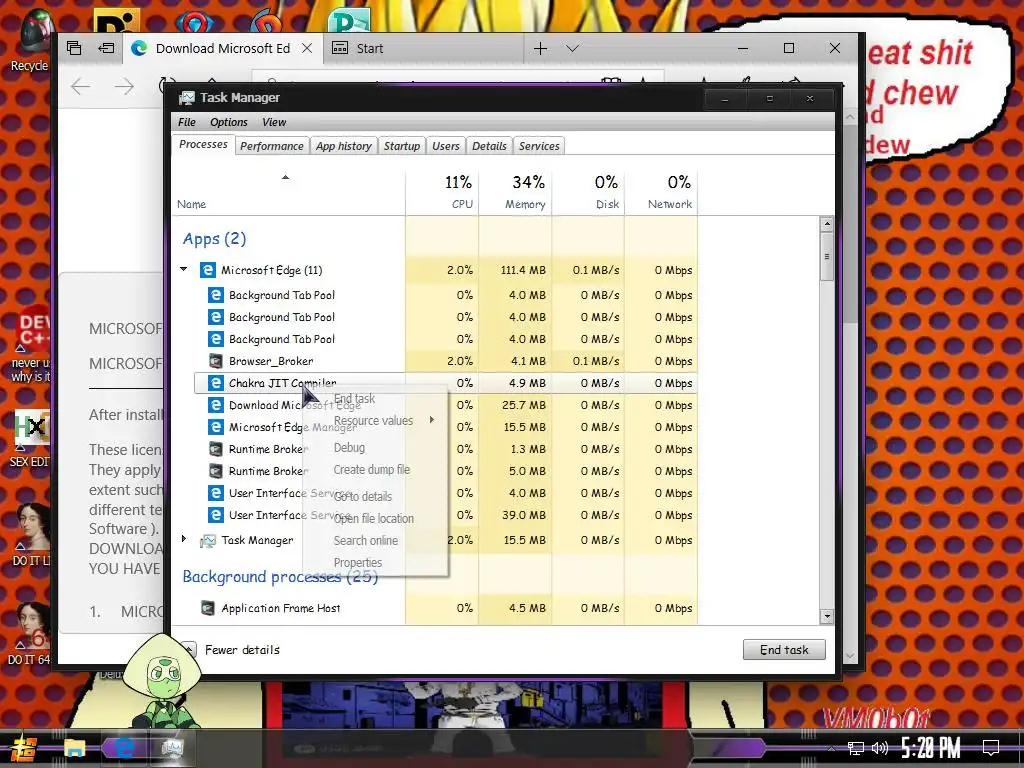Show hidden tray icons chevron
1024x768 pixels.
point(831,748)
